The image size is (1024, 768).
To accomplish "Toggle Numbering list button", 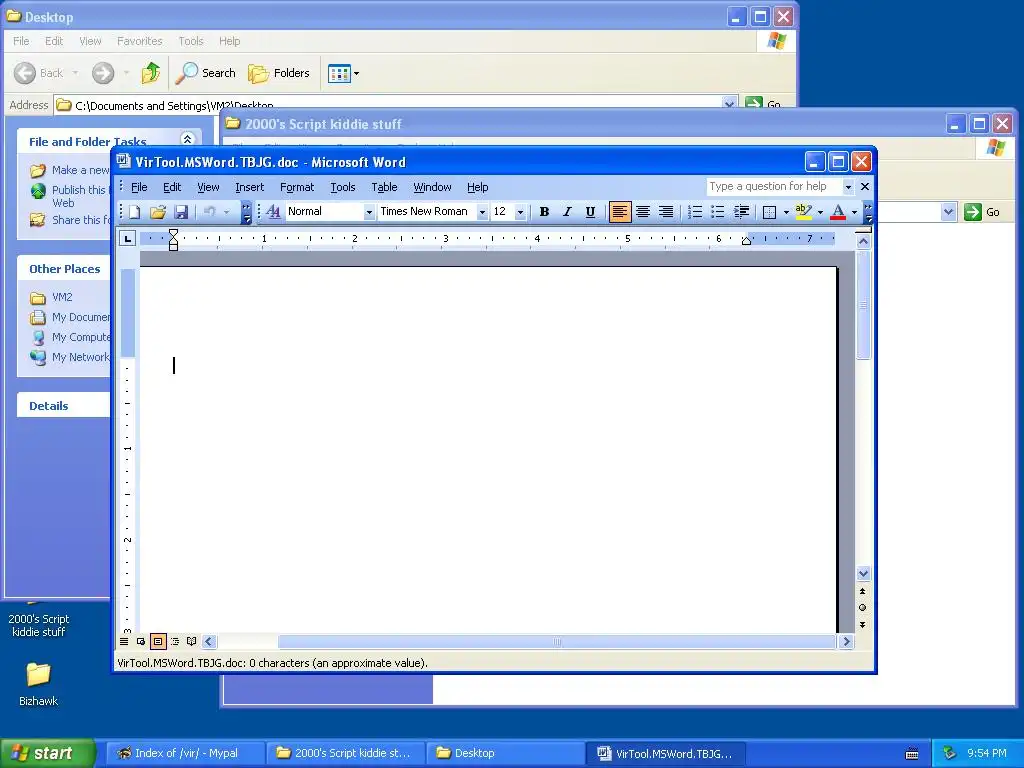I will pos(695,212).
